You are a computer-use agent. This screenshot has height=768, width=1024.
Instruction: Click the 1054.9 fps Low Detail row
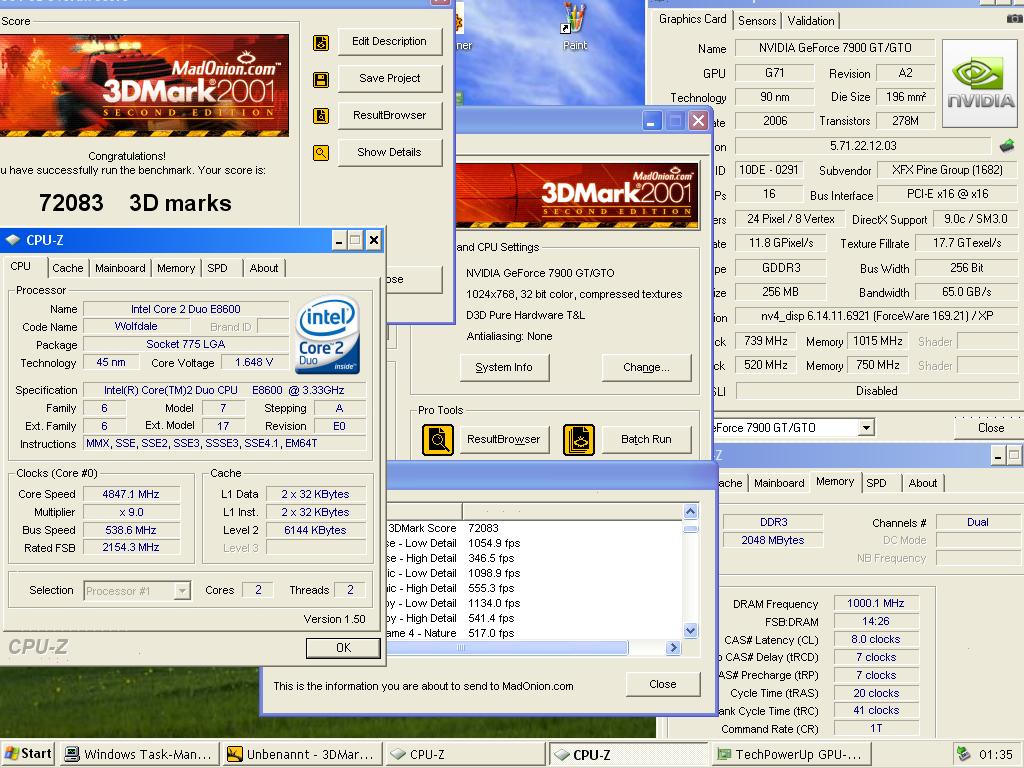pos(534,543)
